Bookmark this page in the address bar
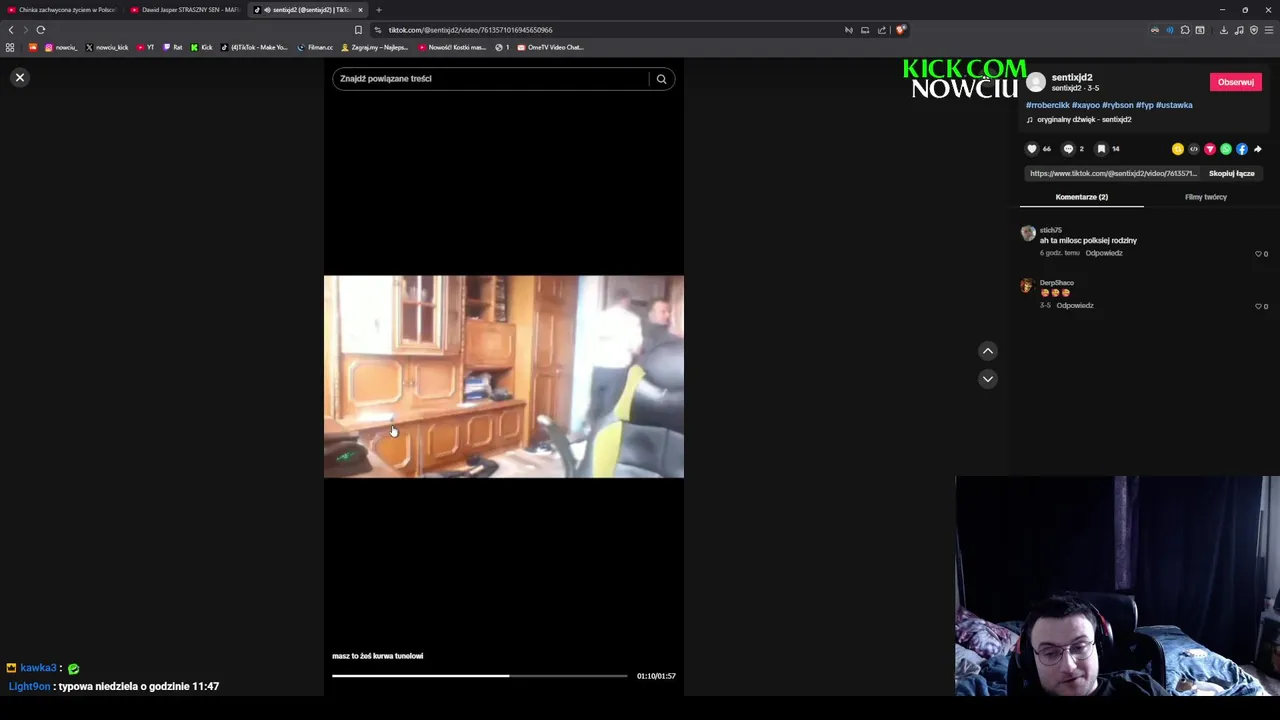Screen dimensions: 1280x720 point(358,30)
